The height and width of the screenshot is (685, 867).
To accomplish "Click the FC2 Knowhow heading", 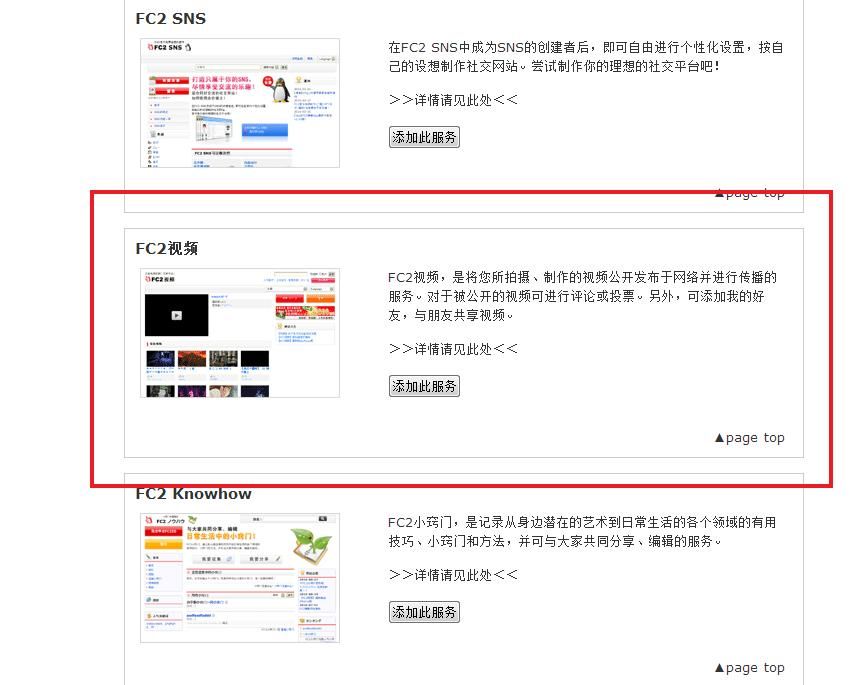I will coord(194,494).
